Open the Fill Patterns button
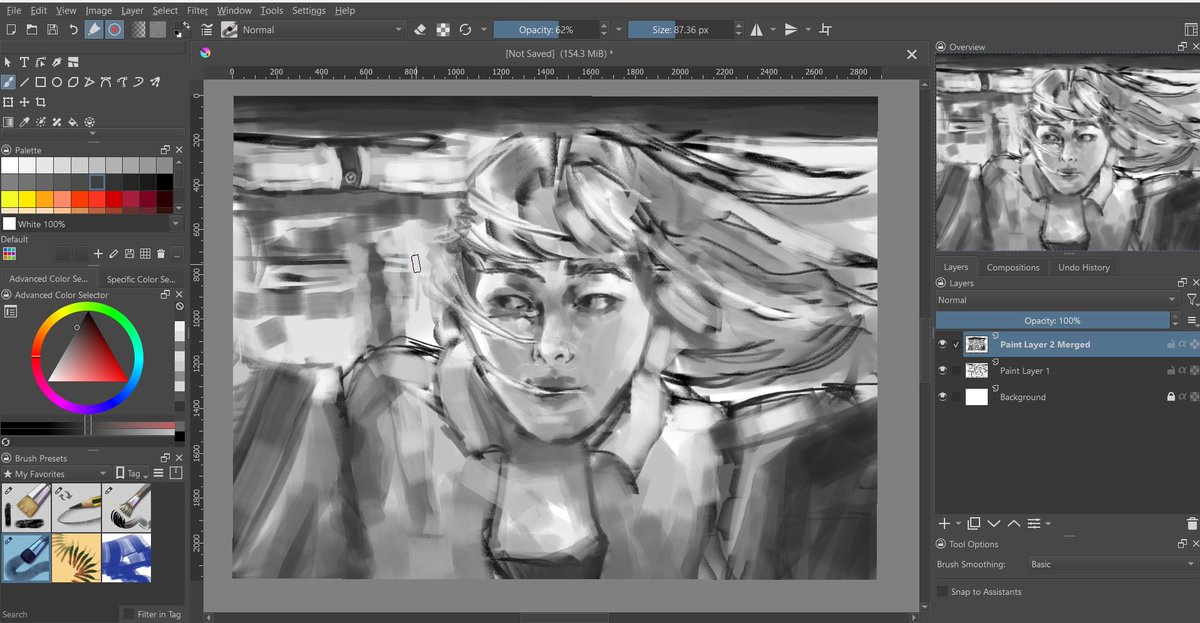The width and height of the screenshot is (1200, 623). 157,30
